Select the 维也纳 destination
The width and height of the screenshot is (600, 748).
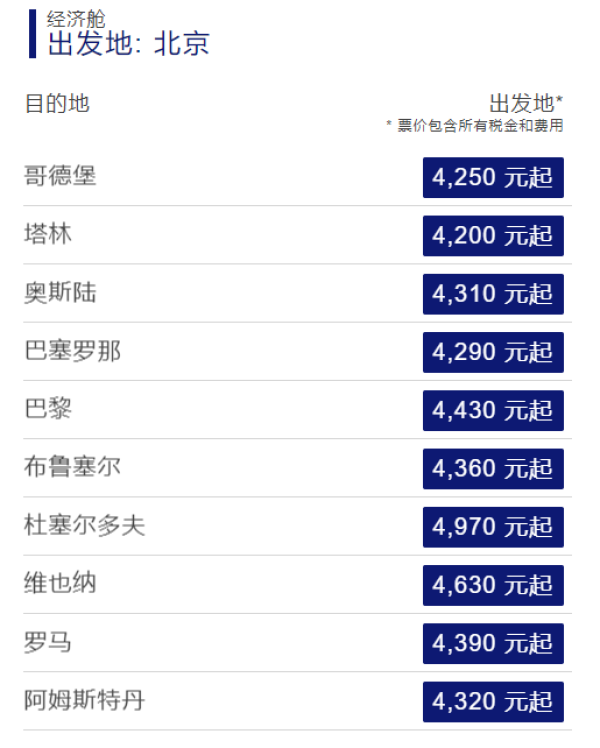coord(60,583)
